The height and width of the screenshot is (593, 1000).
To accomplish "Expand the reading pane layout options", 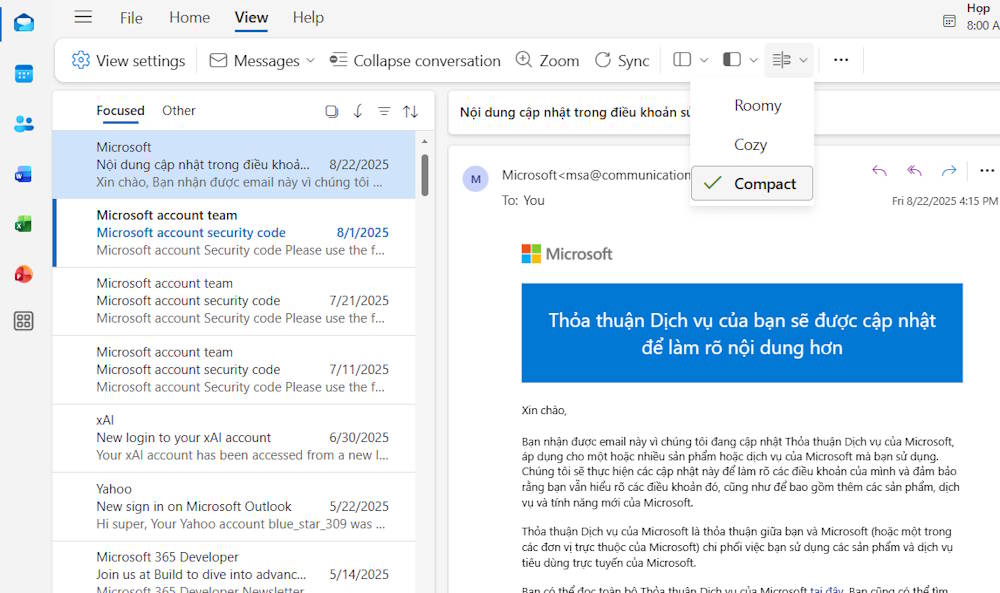I will 754,60.
